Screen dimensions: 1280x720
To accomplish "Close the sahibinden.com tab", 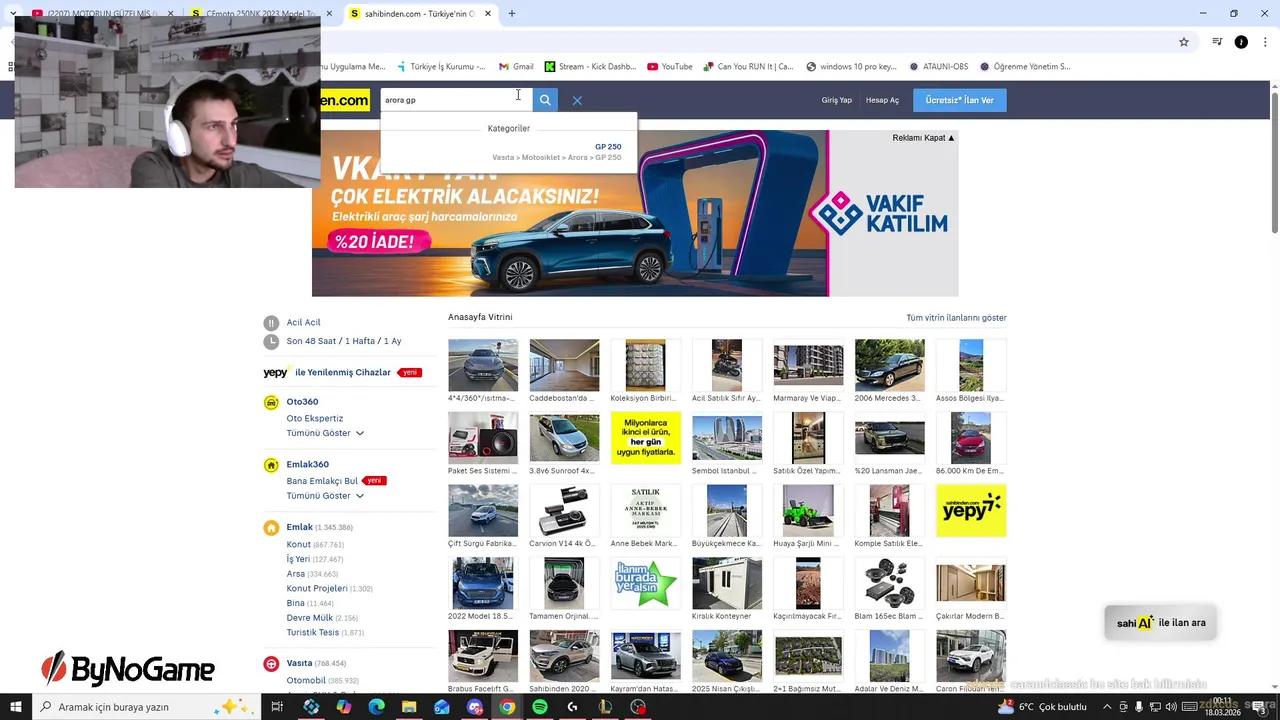I will click(488, 14).
